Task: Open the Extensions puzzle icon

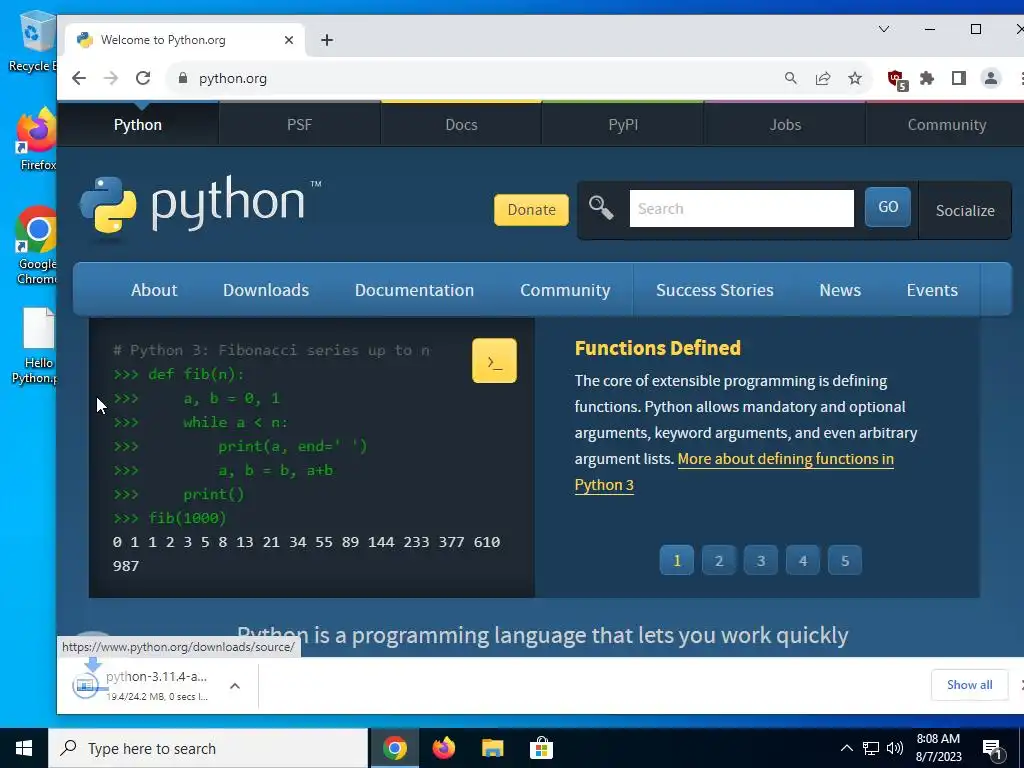Action: (927, 78)
